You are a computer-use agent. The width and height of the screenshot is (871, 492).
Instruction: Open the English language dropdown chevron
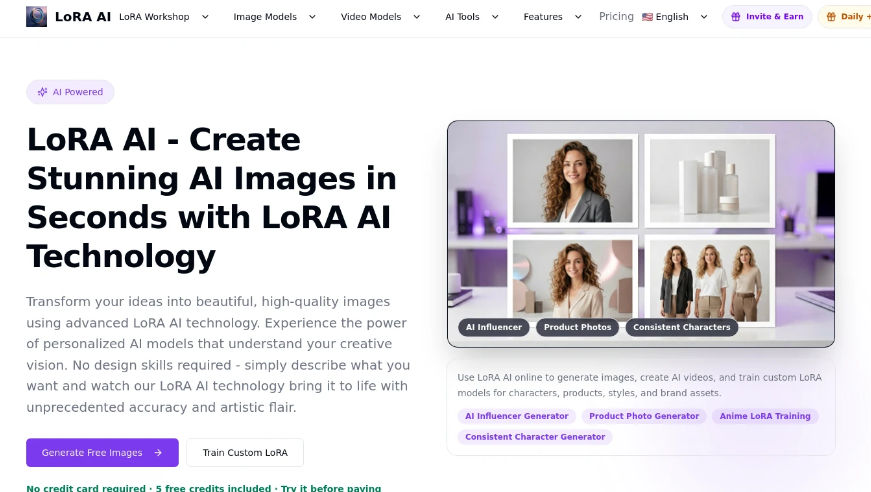(704, 17)
